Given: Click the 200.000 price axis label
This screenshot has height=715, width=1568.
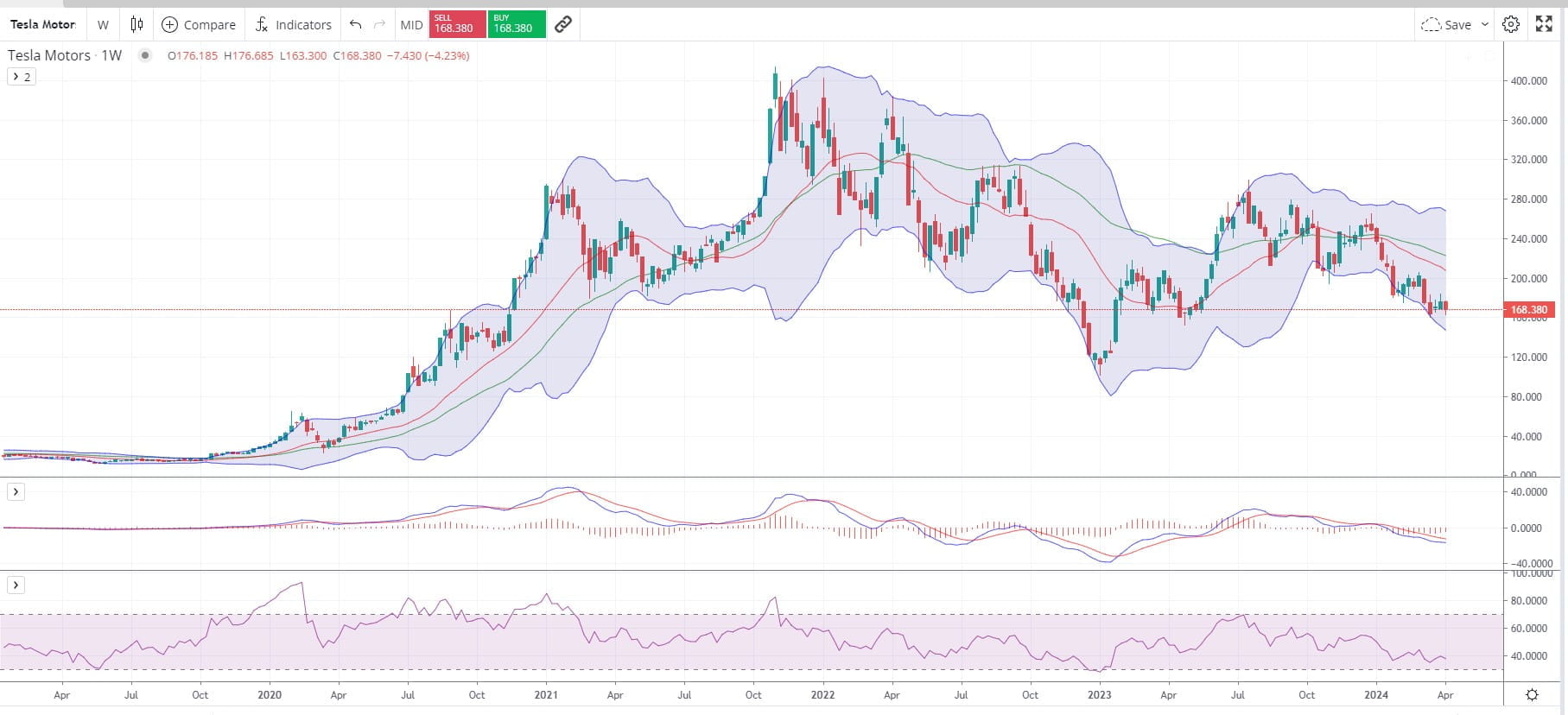Looking at the screenshot, I should (1529, 279).
